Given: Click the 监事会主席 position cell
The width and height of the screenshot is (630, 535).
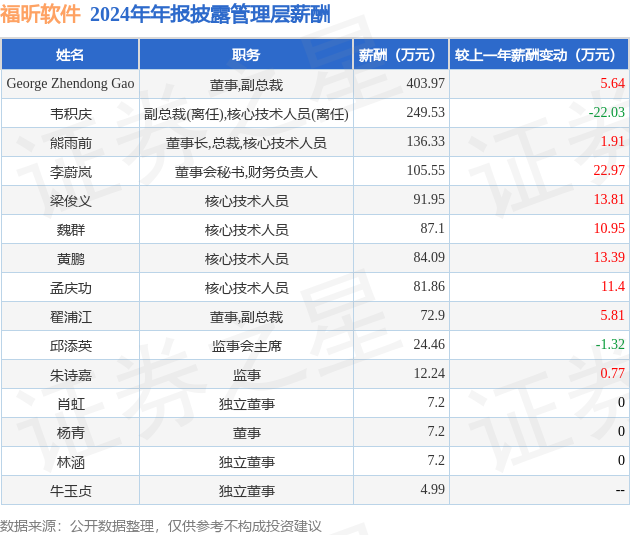Looking at the screenshot, I should pos(246,346).
